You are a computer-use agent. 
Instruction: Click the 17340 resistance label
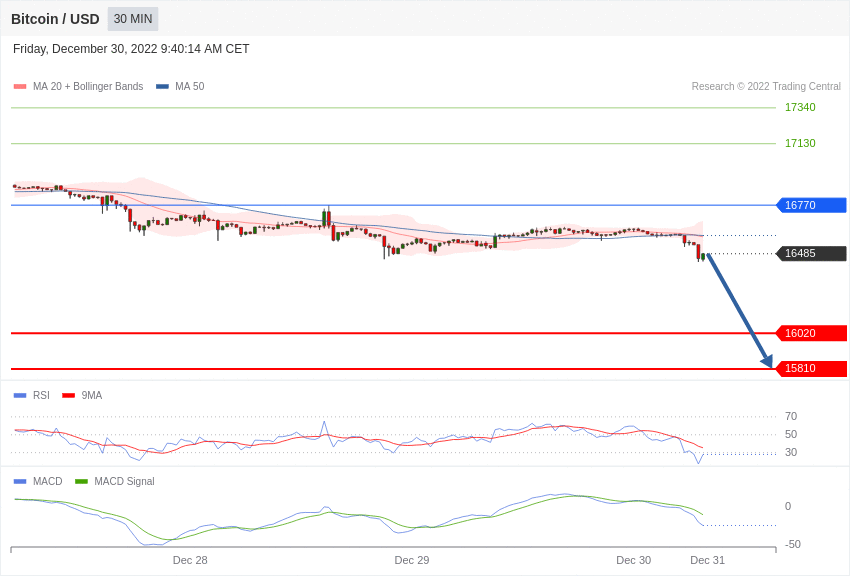[800, 107]
